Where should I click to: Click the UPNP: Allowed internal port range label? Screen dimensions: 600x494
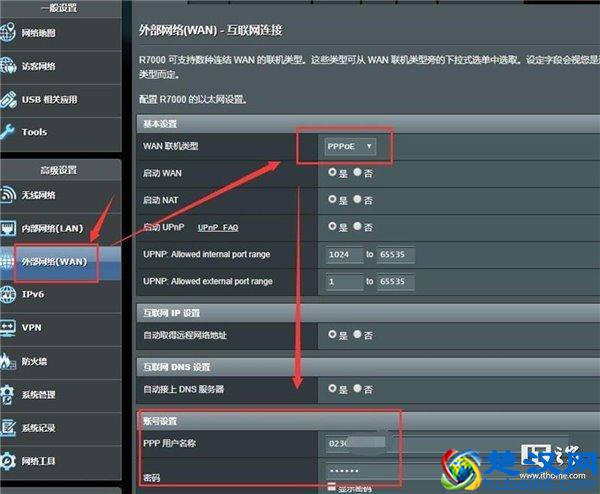(207, 254)
